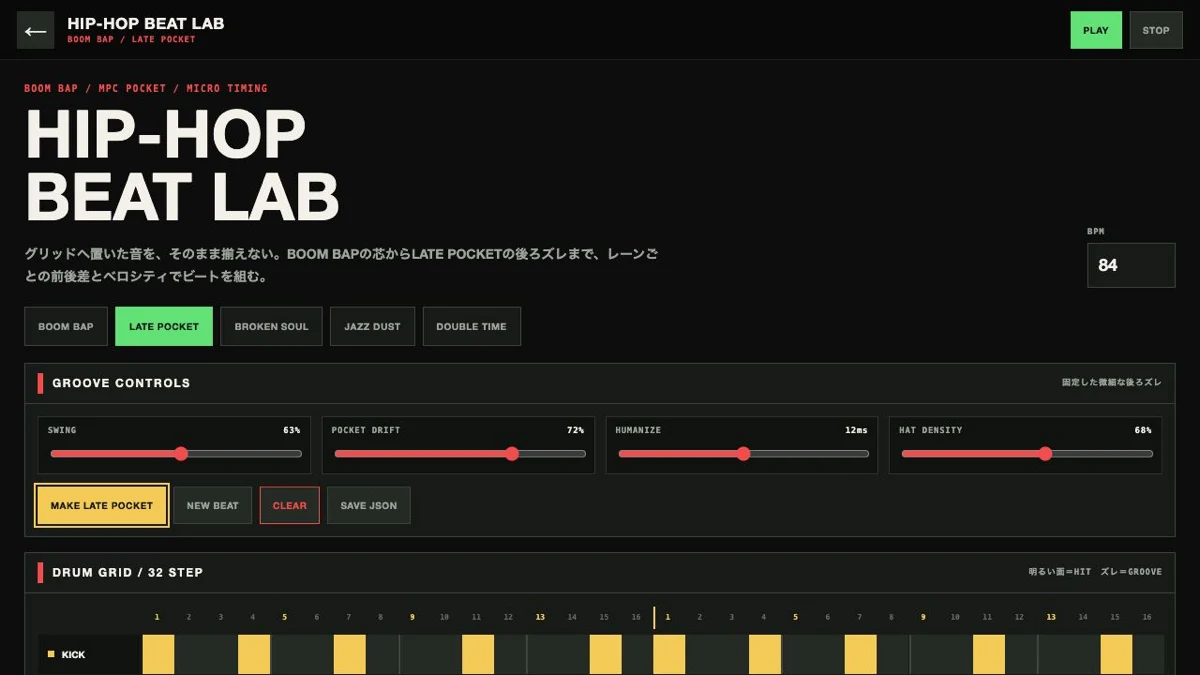Choose the DOUBLE TIME preset
This screenshot has height=675, width=1200.
tap(471, 326)
